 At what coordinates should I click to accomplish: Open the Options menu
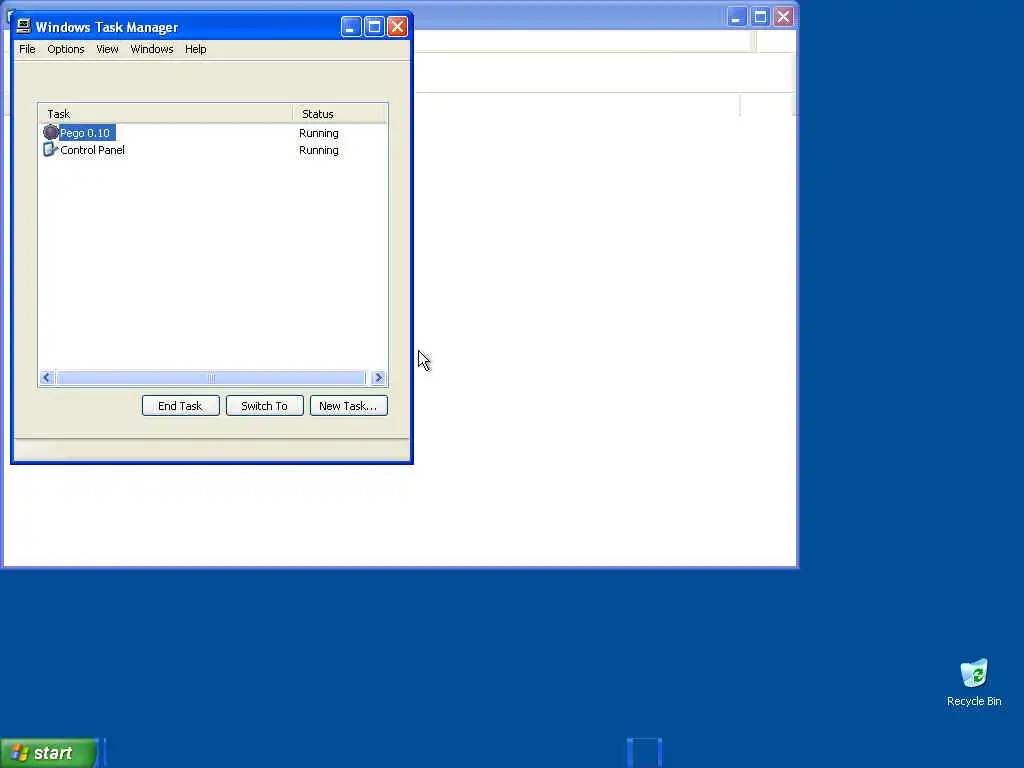[x=65, y=49]
